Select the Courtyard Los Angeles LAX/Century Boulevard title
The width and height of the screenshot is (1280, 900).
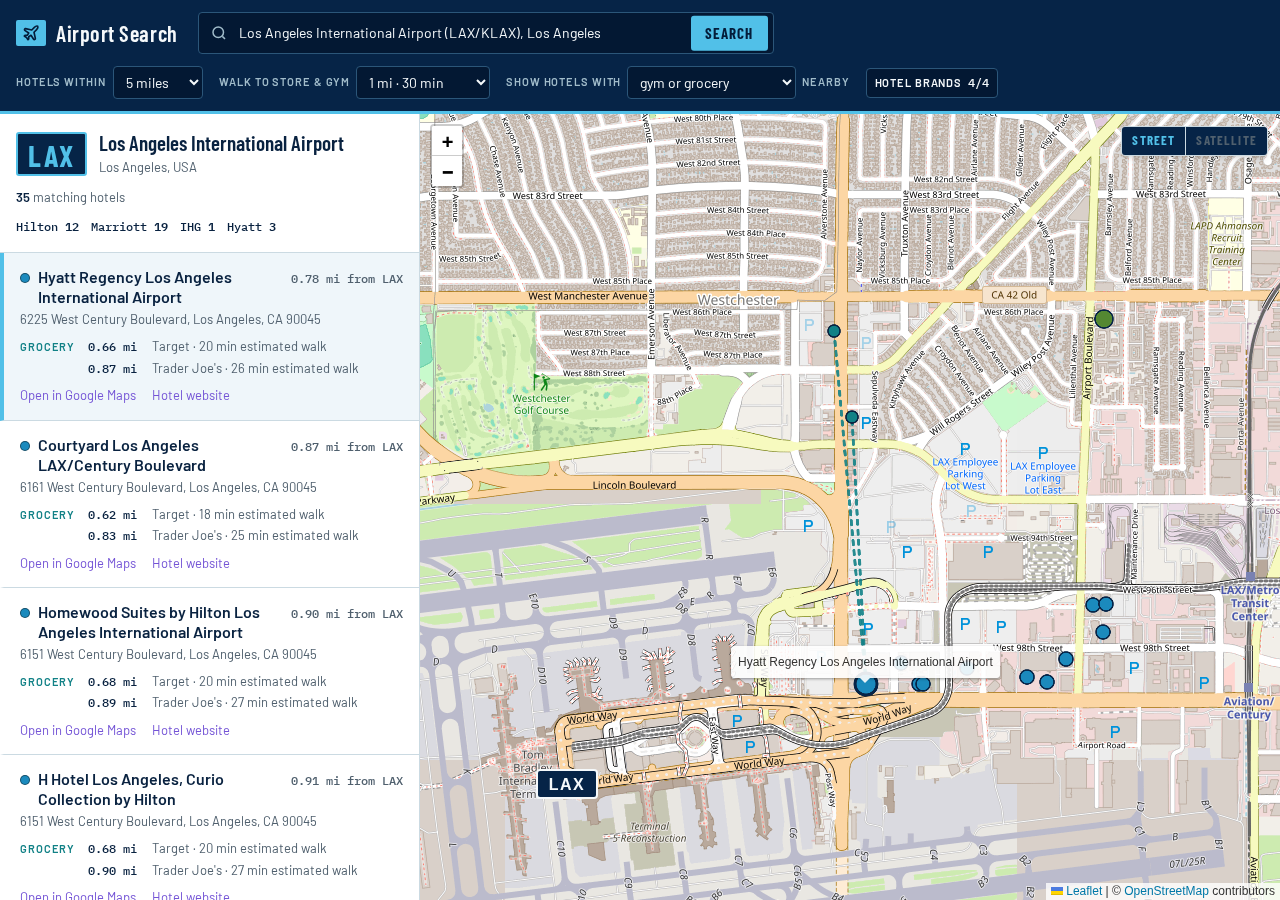pyautogui.click(x=122, y=455)
